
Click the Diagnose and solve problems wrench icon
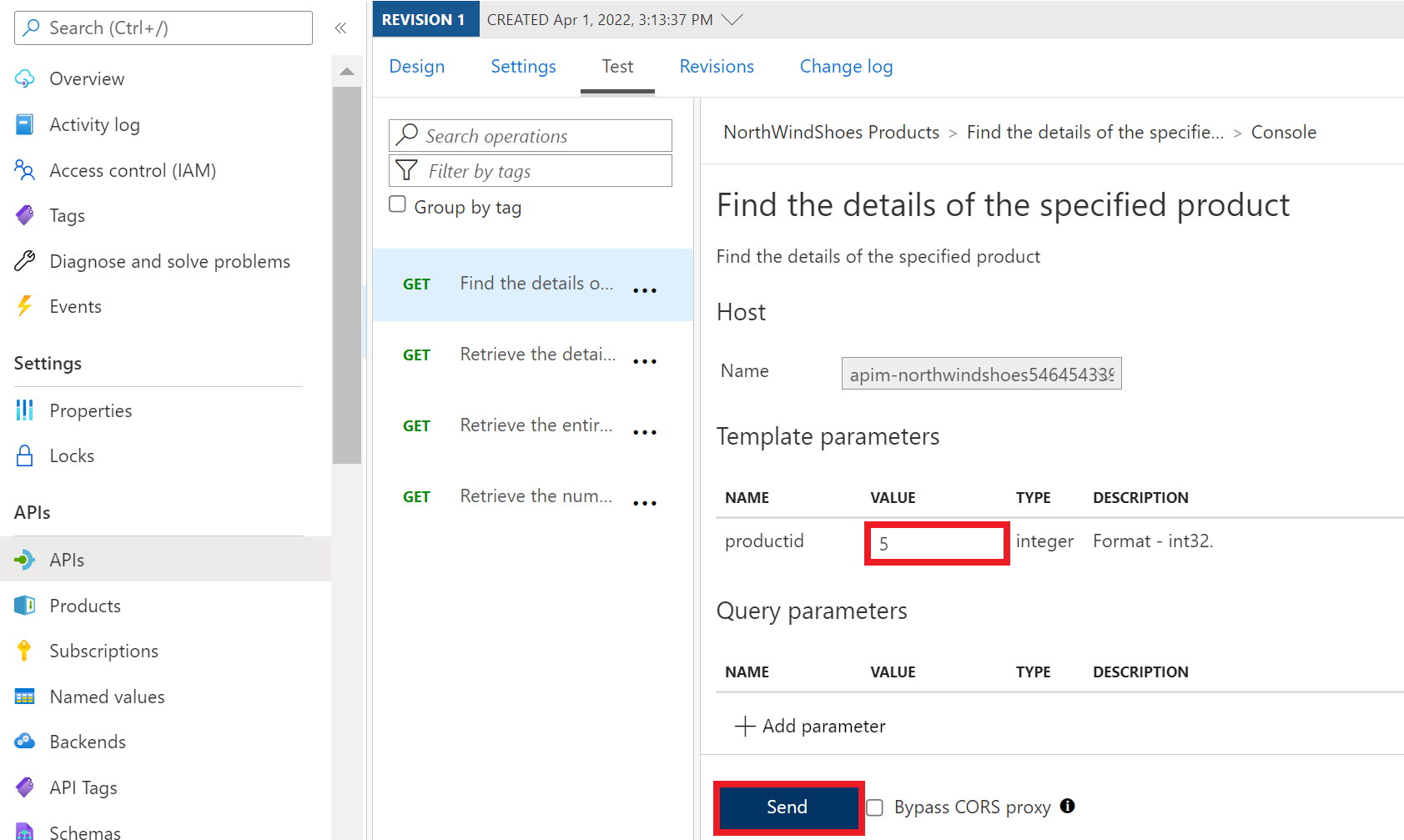pyautogui.click(x=25, y=261)
